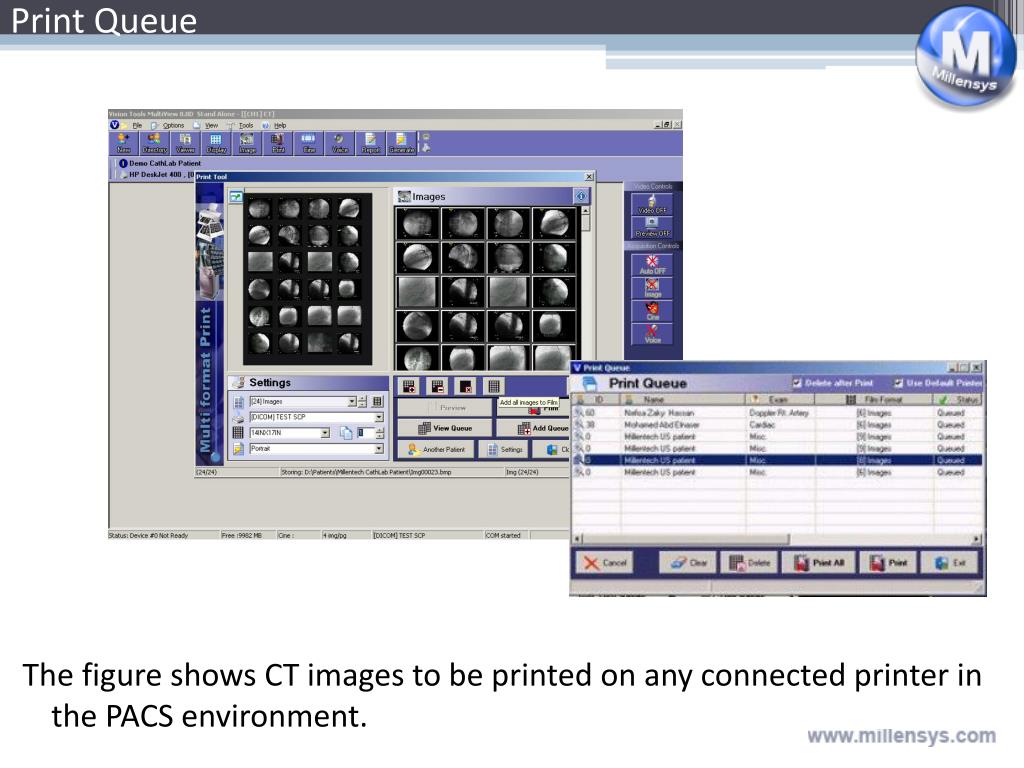
Task: Click the add image to film icon
Action: pyautogui.click(x=409, y=386)
